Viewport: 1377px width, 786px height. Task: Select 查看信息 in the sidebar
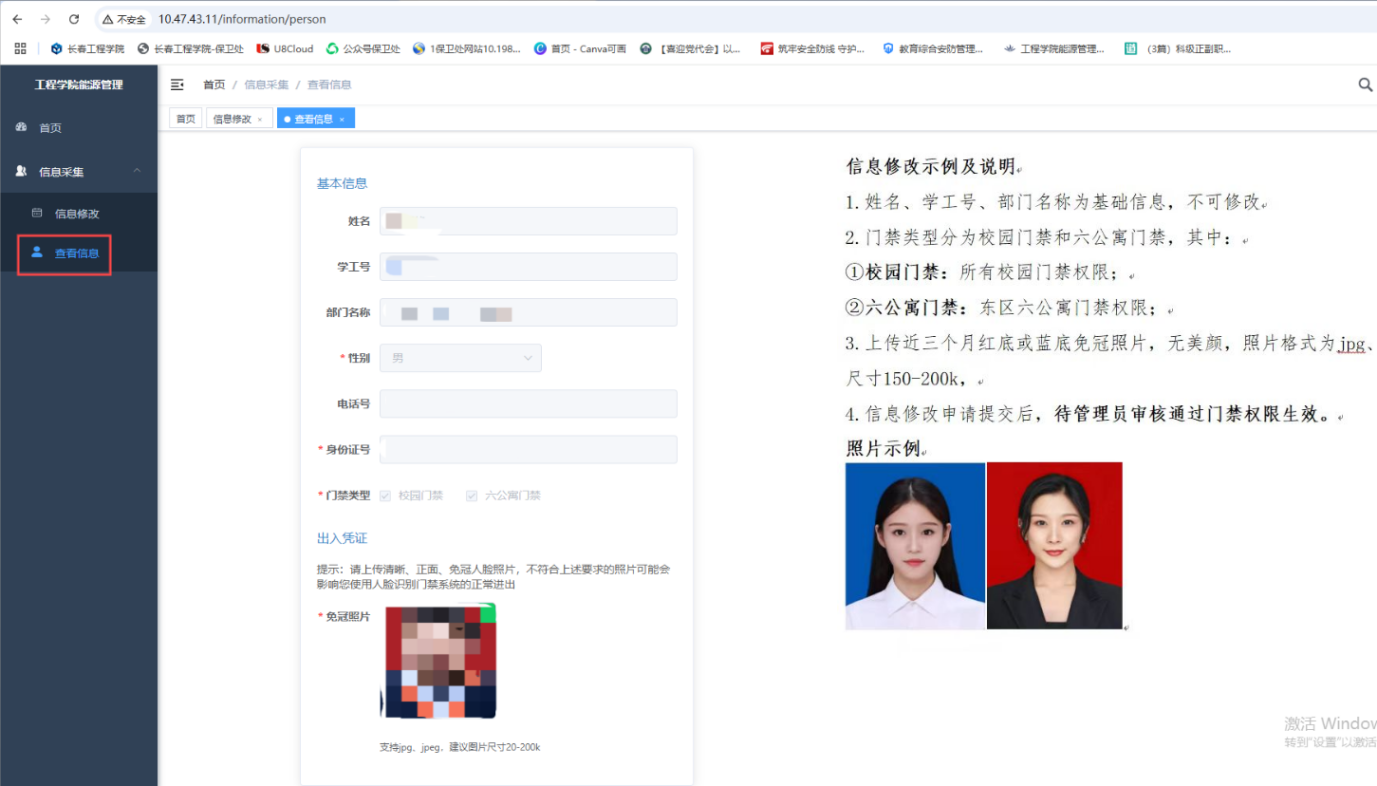point(77,253)
